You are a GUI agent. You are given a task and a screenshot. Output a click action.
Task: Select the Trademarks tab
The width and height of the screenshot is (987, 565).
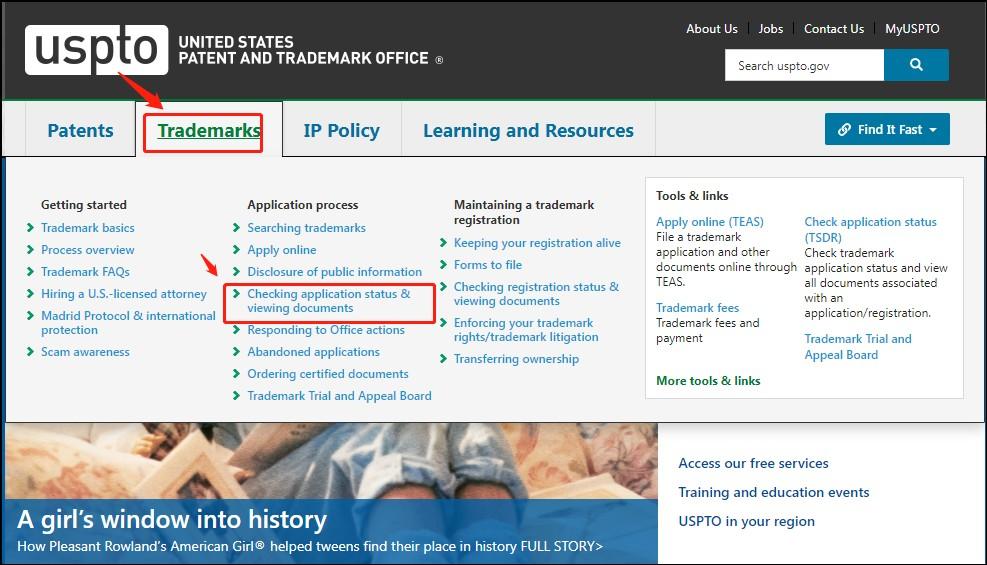click(x=208, y=130)
